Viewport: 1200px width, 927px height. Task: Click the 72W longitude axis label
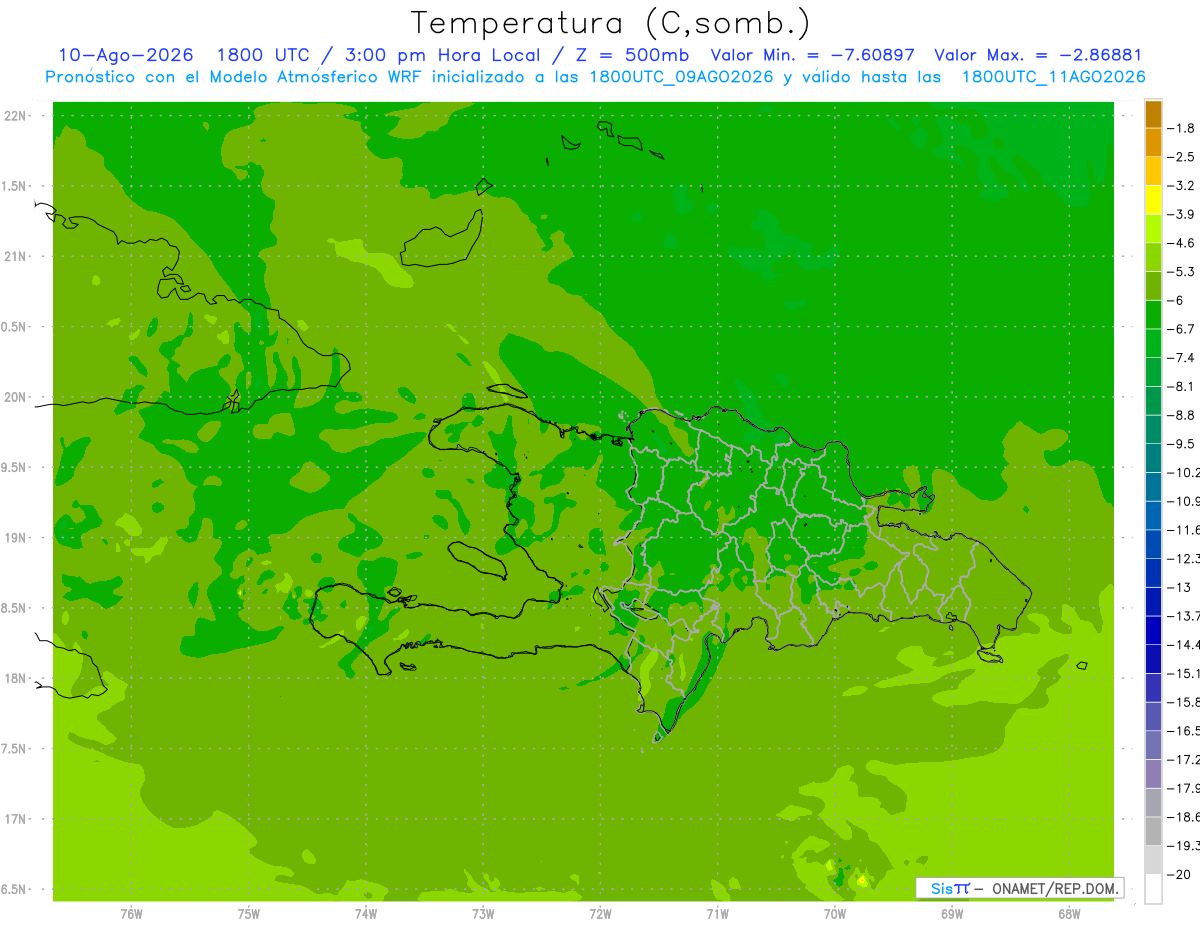pyautogui.click(x=600, y=913)
